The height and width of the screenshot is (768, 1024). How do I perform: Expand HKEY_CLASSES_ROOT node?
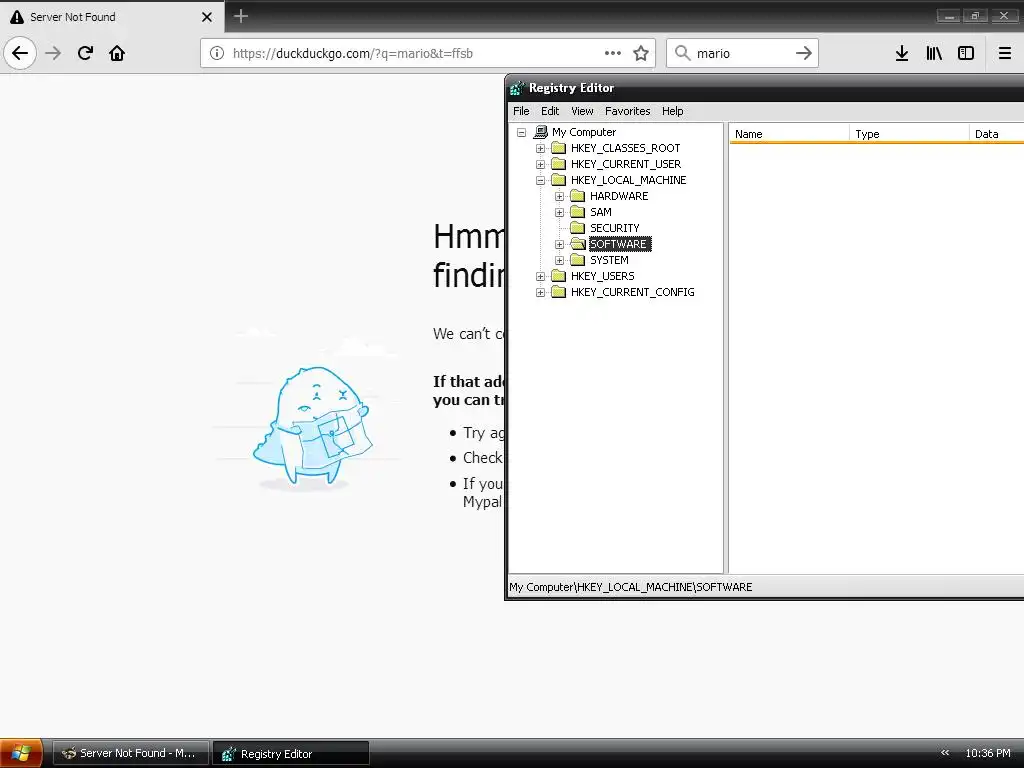pyautogui.click(x=540, y=148)
